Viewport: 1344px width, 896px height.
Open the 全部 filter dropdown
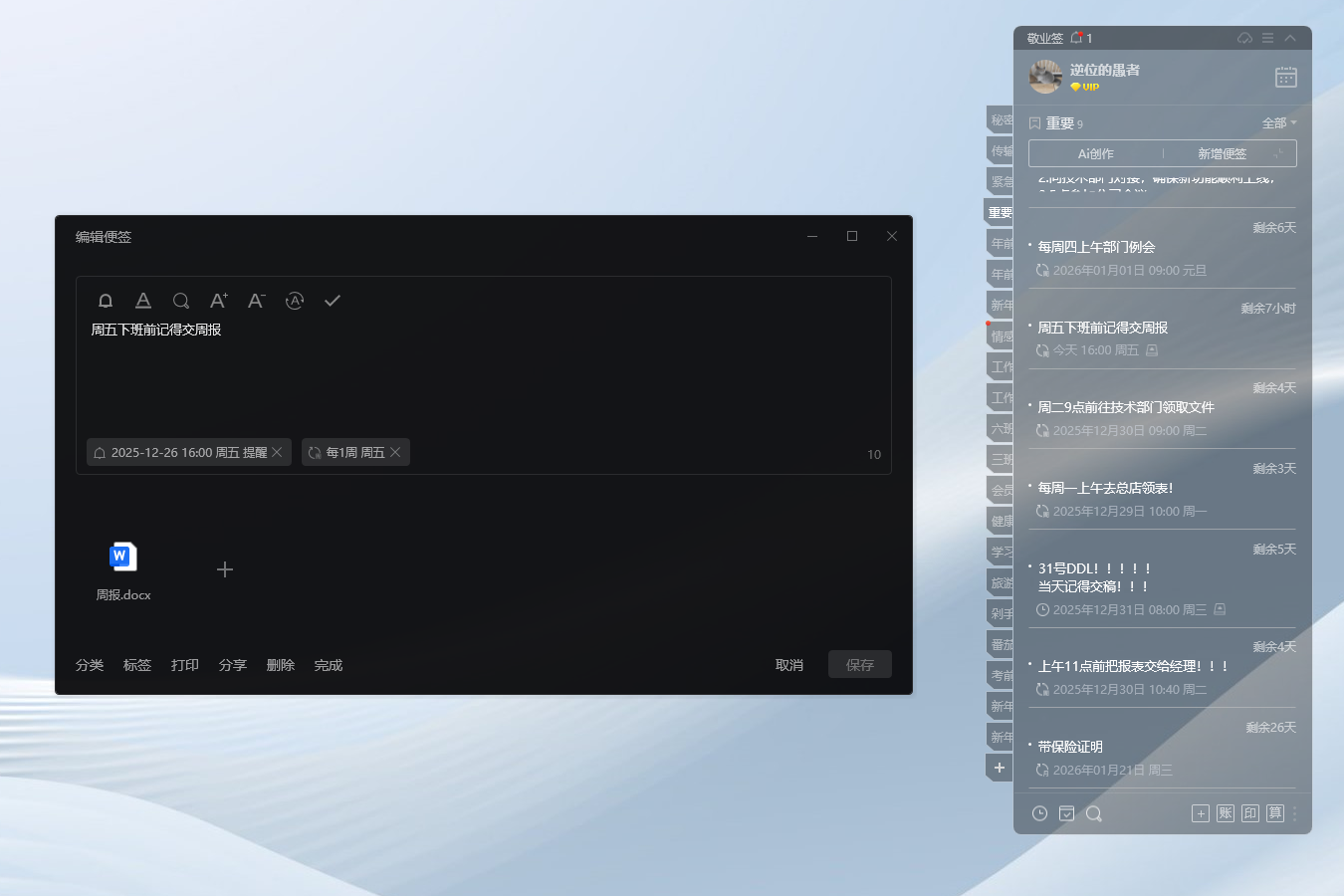[1276, 121]
